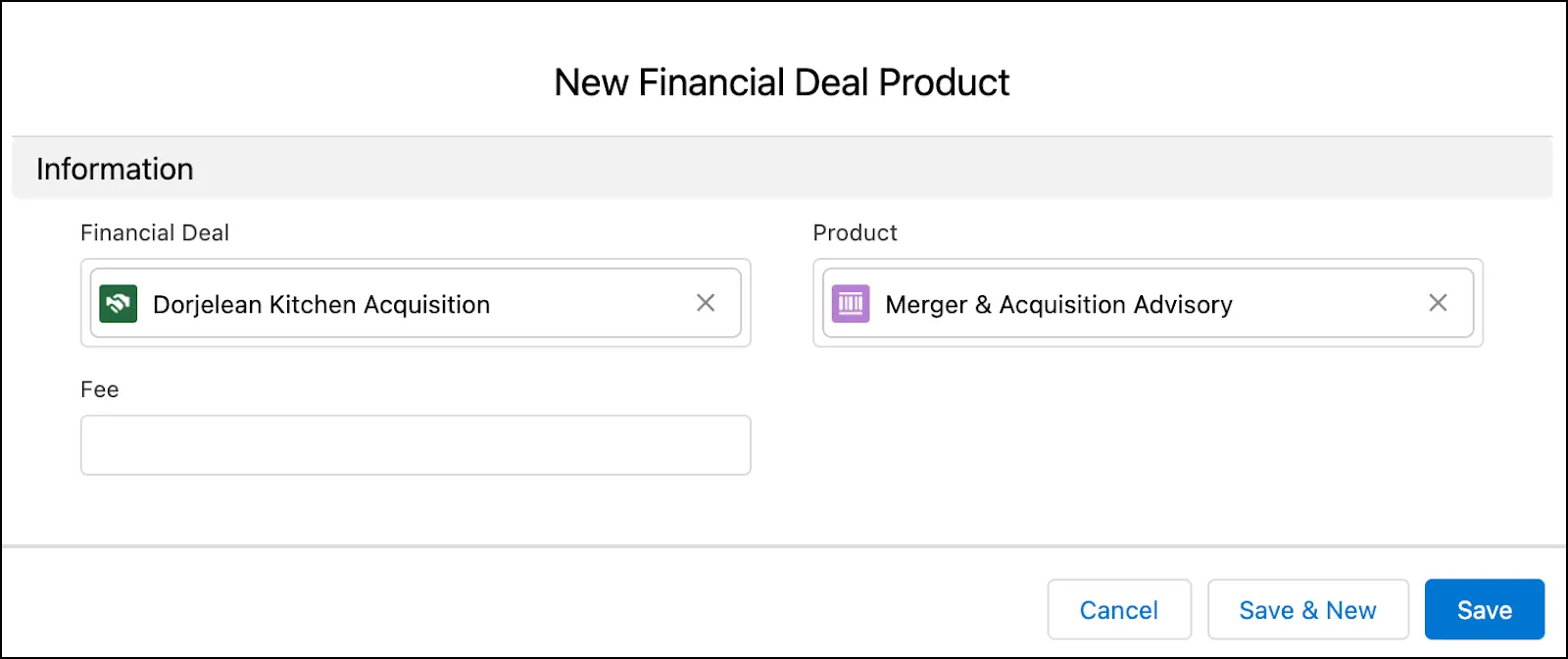Clear the Merger & Acquisition Advisory selection
This screenshot has height=659, width=1568.
[1438, 303]
